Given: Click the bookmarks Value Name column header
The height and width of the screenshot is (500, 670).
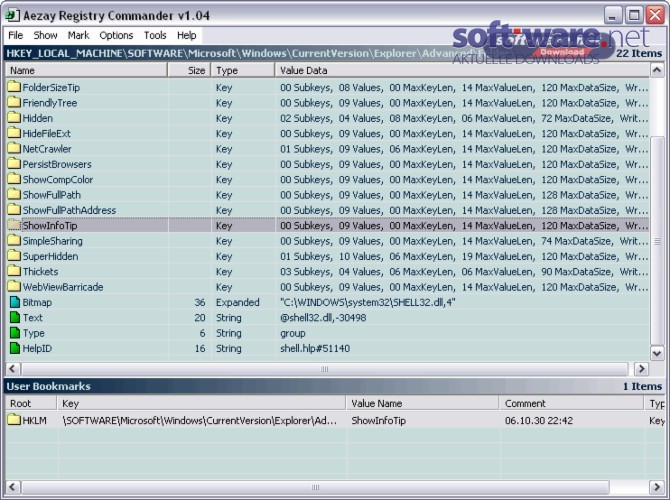Looking at the screenshot, I should point(422,403).
